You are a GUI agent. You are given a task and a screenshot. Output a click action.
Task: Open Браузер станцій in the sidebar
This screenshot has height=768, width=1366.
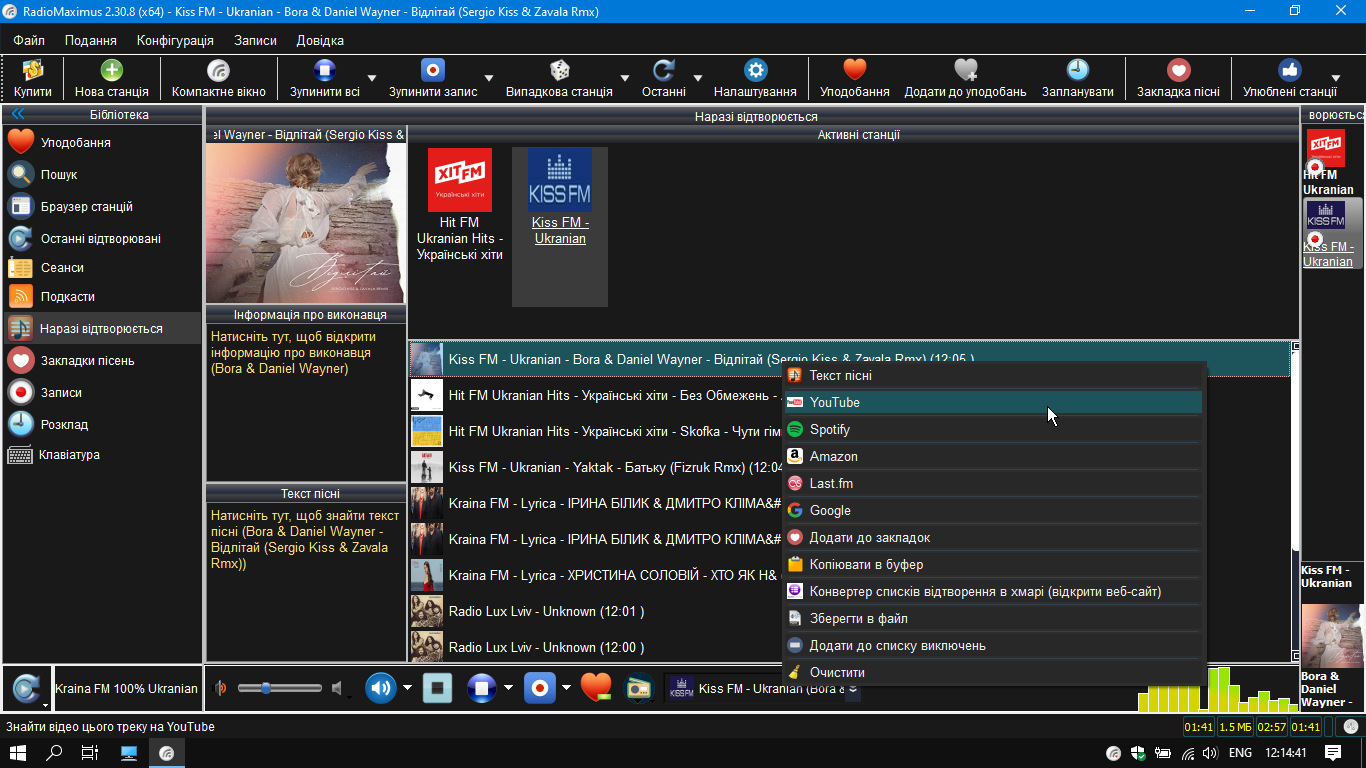click(x=102, y=207)
